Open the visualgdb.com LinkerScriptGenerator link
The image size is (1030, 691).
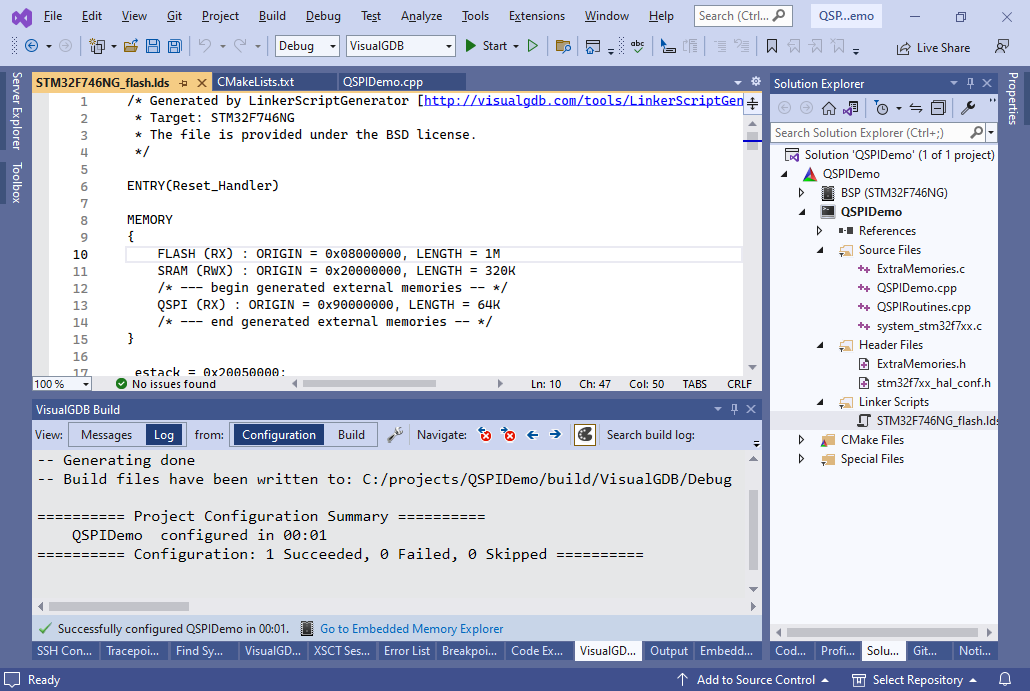point(583,100)
